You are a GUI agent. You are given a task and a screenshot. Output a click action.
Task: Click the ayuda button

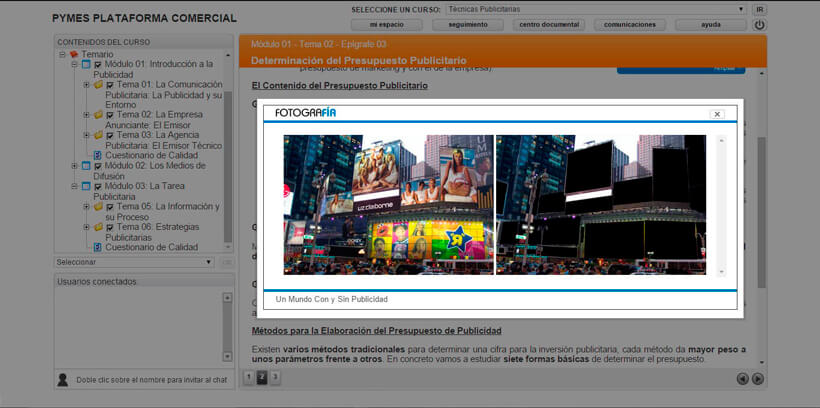tap(710, 24)
